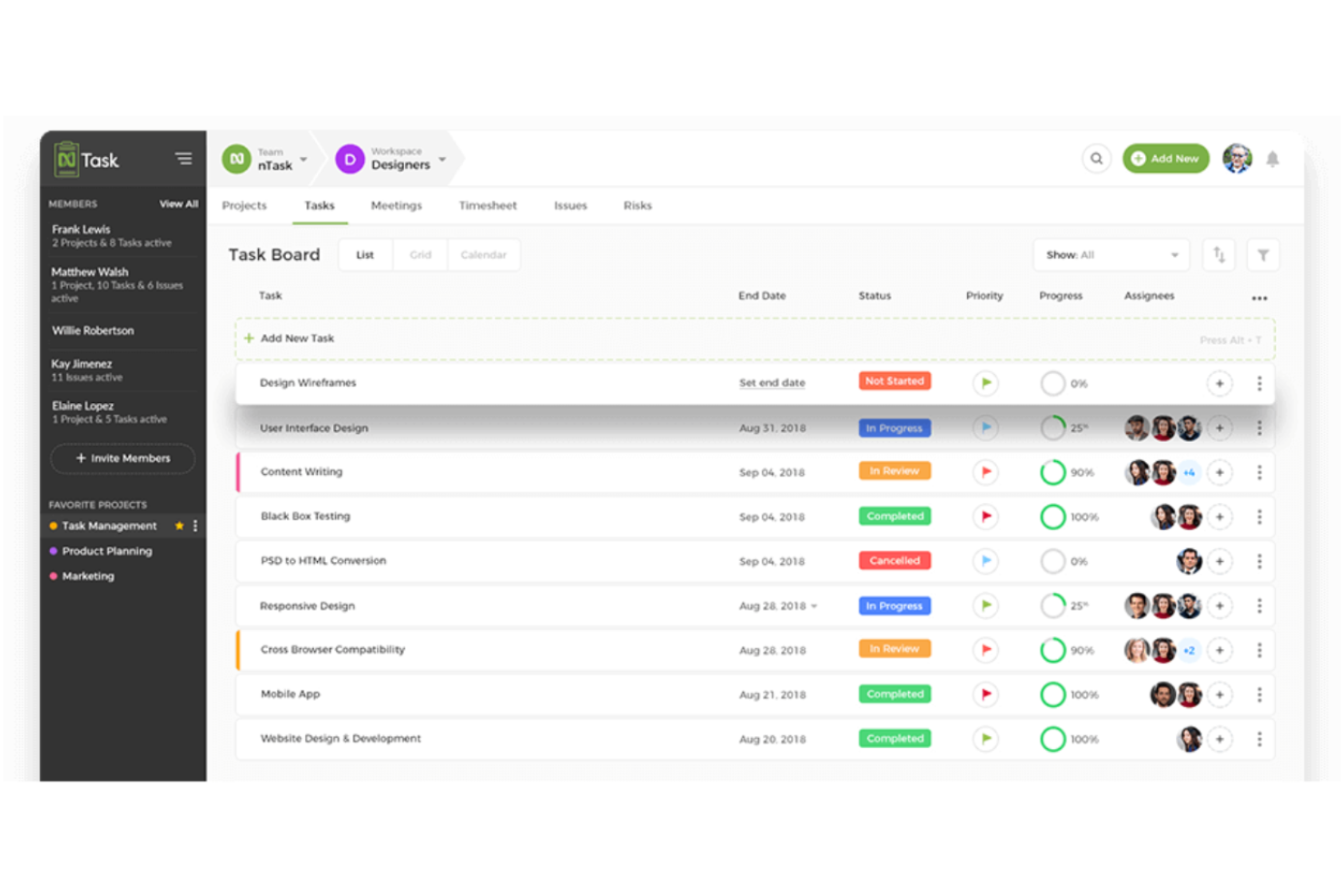The height and width of the screenshot is (896, 1344).
Task: Click the Add New button
Action: 1166,159
